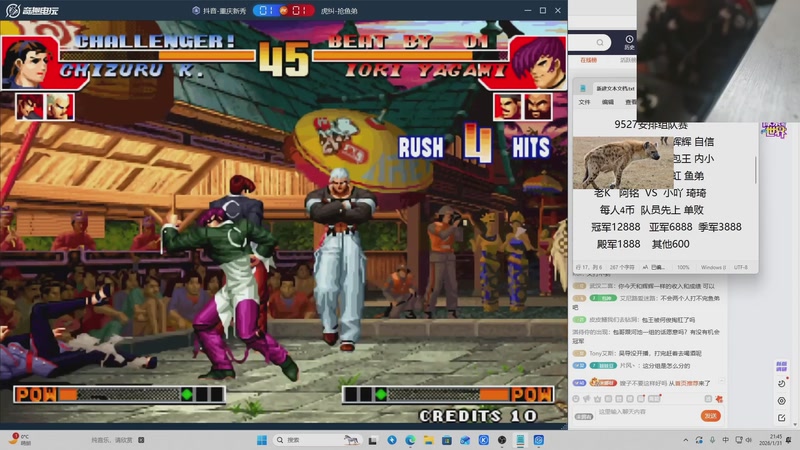Open File Explorer from the taskbar
The image size is (800, 450).
(429, 440)
